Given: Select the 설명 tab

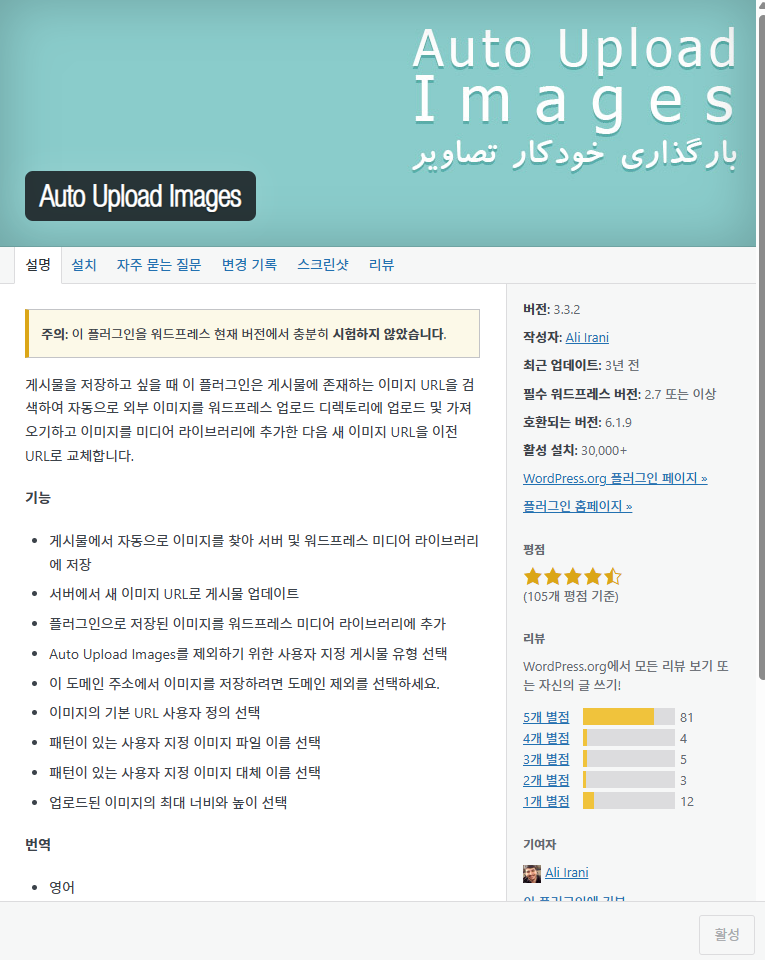Looking at the screenshot, I should click(38, 265).
